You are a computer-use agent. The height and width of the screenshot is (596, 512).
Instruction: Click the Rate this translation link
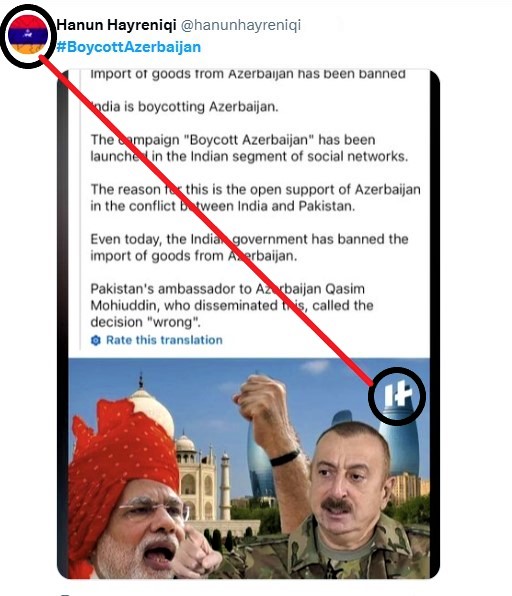(164, 340)
